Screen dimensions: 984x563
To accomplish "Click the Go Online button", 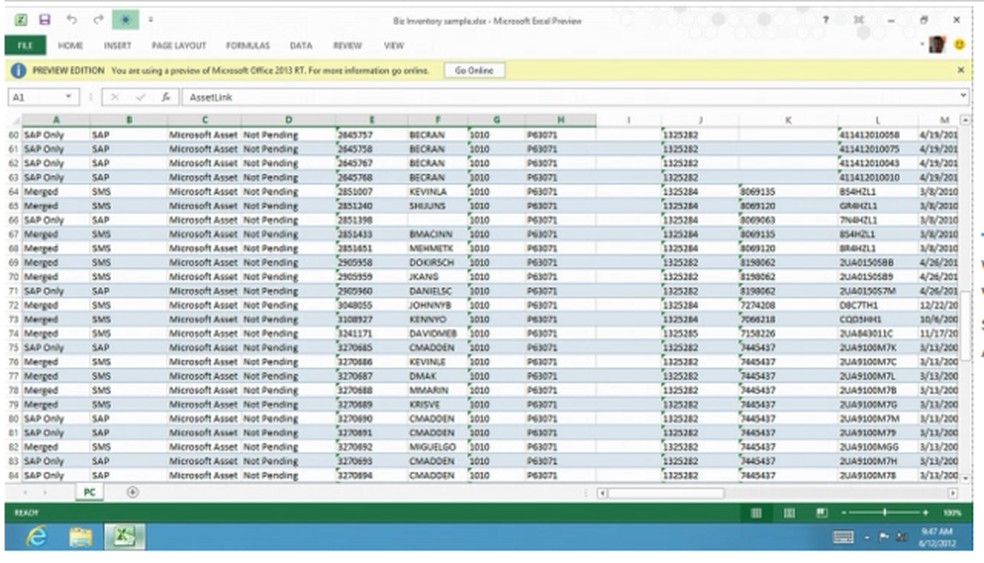I will coord(474,71).
